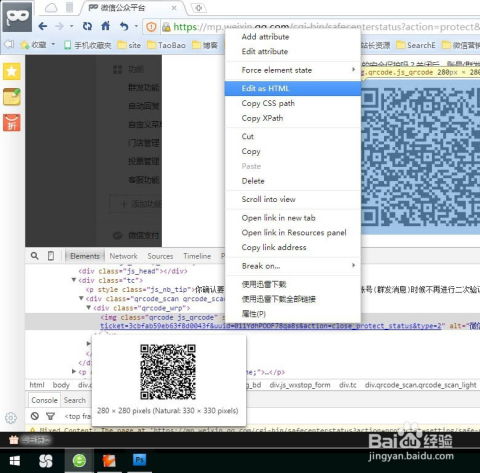Image resolution: width=480 pixels, height=473 pixels.
Task: Open the 博客 bookmarks folder
Action: tap(205, 45)
